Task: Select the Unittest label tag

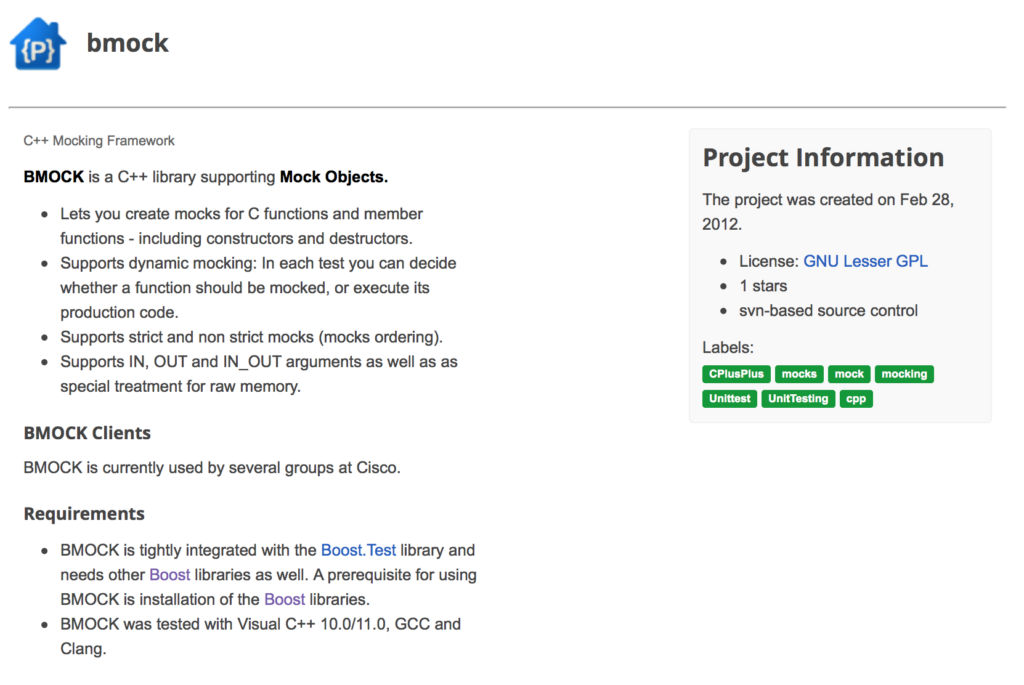Action: click(x=729, y=399)
